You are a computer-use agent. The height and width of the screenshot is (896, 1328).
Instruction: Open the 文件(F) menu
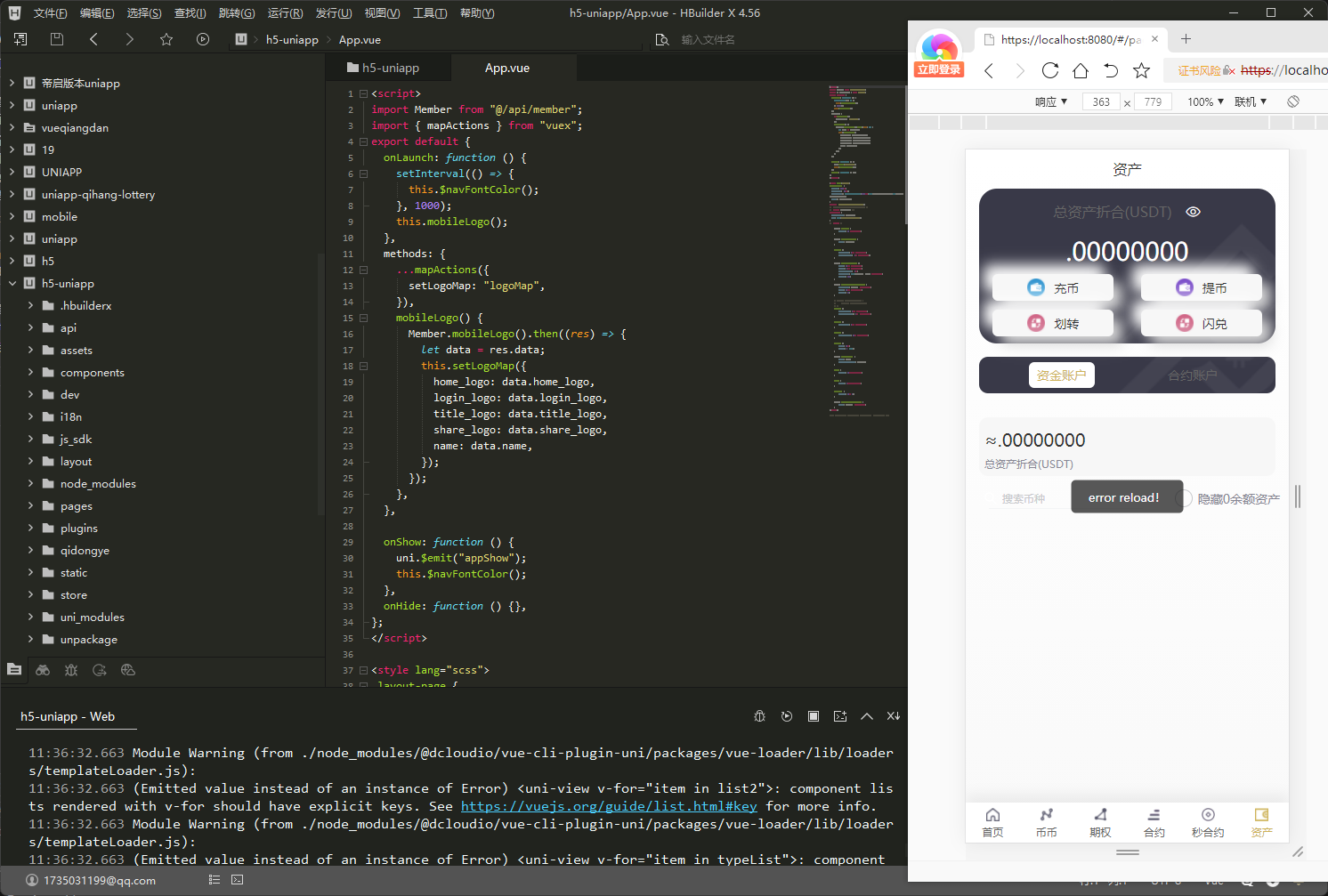(50, 13)
